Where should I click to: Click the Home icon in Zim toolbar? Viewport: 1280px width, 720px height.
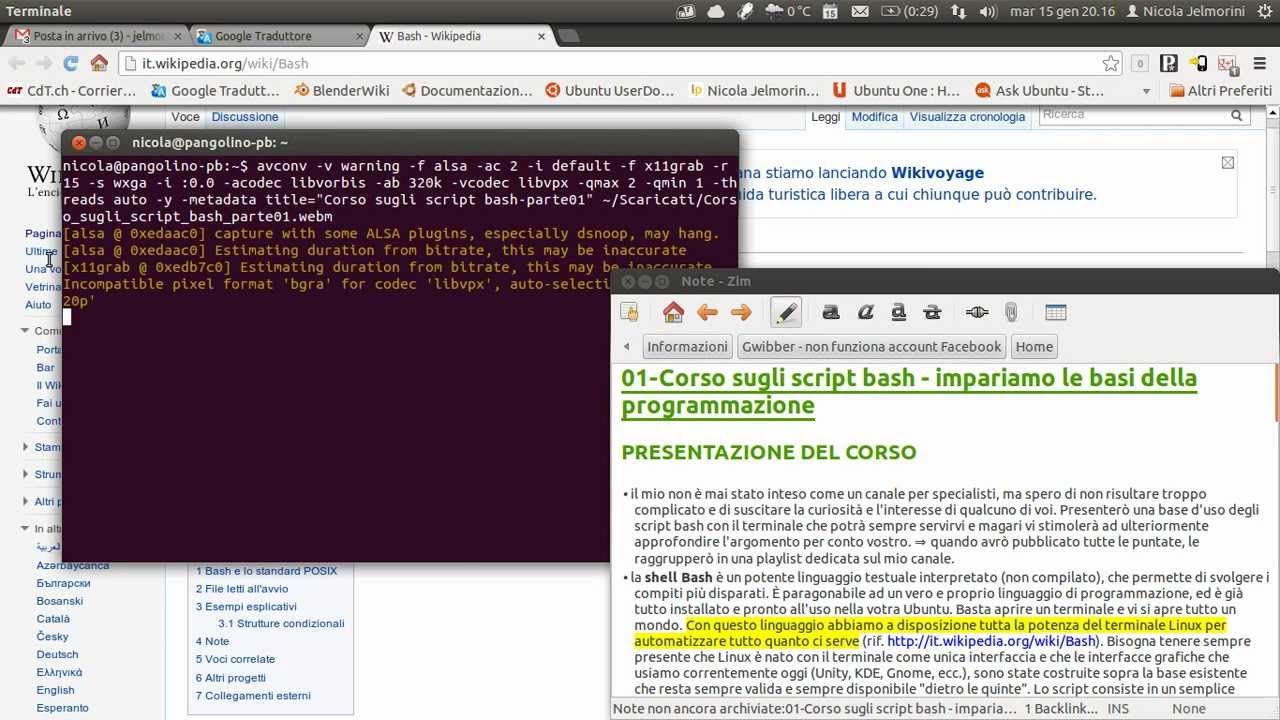click(673, 313)
